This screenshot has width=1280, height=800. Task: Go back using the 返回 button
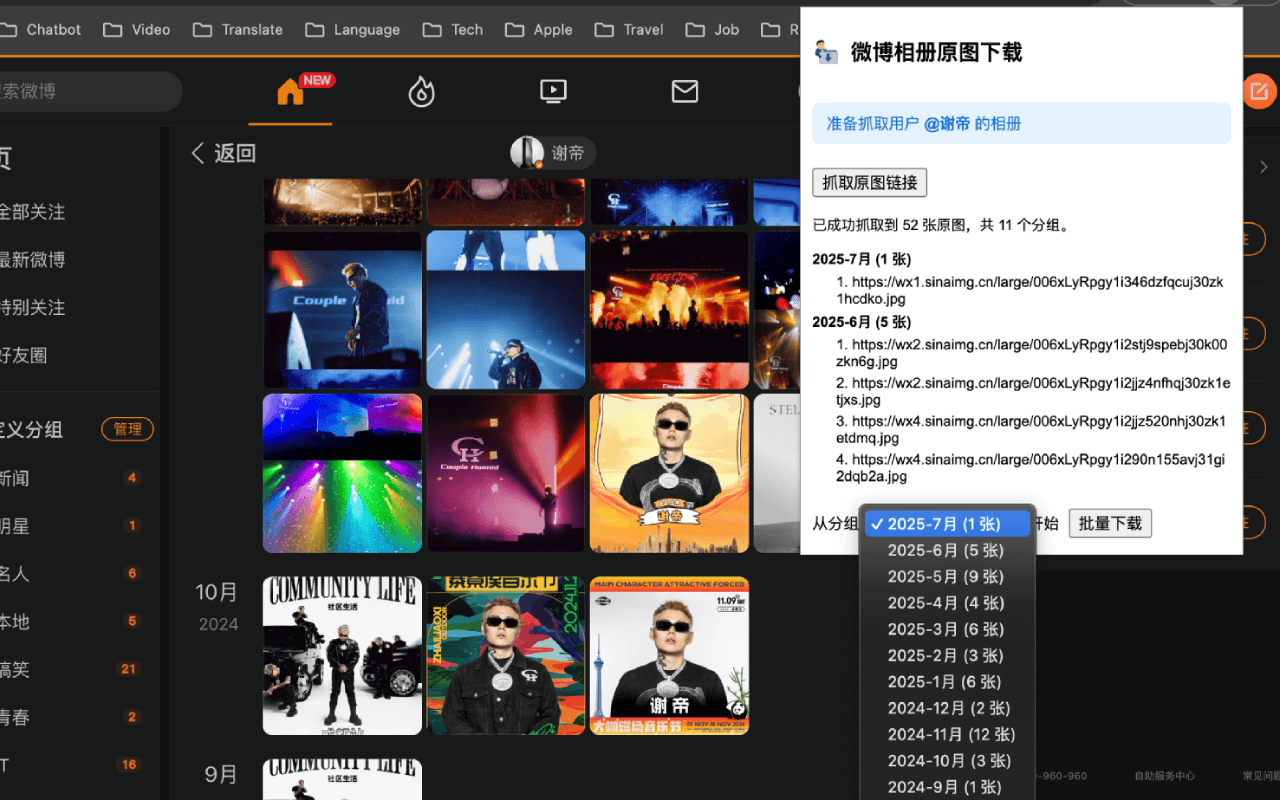[224, 153]
